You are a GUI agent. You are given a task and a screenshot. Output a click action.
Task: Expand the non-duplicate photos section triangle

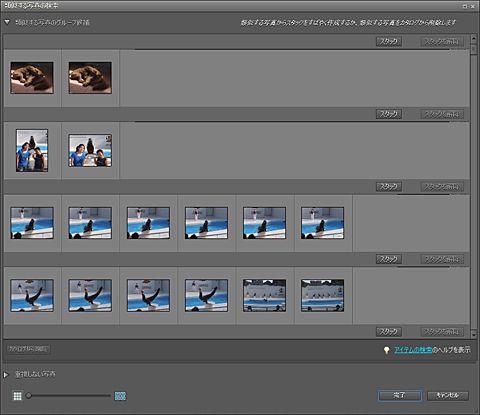(6, 375)
